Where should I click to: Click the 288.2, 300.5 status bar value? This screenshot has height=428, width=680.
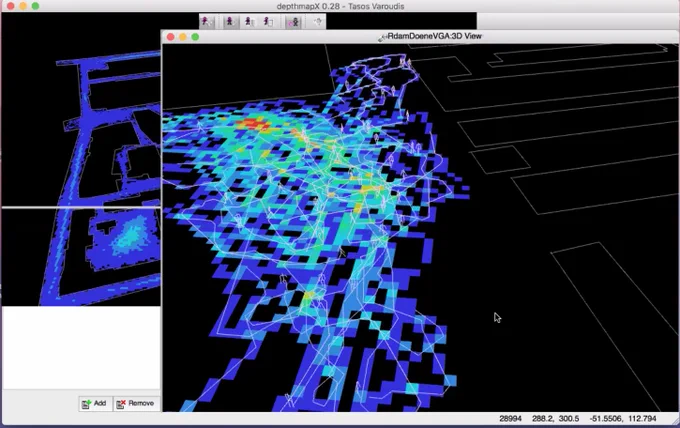pyautogui.click(x=556, y=419)
